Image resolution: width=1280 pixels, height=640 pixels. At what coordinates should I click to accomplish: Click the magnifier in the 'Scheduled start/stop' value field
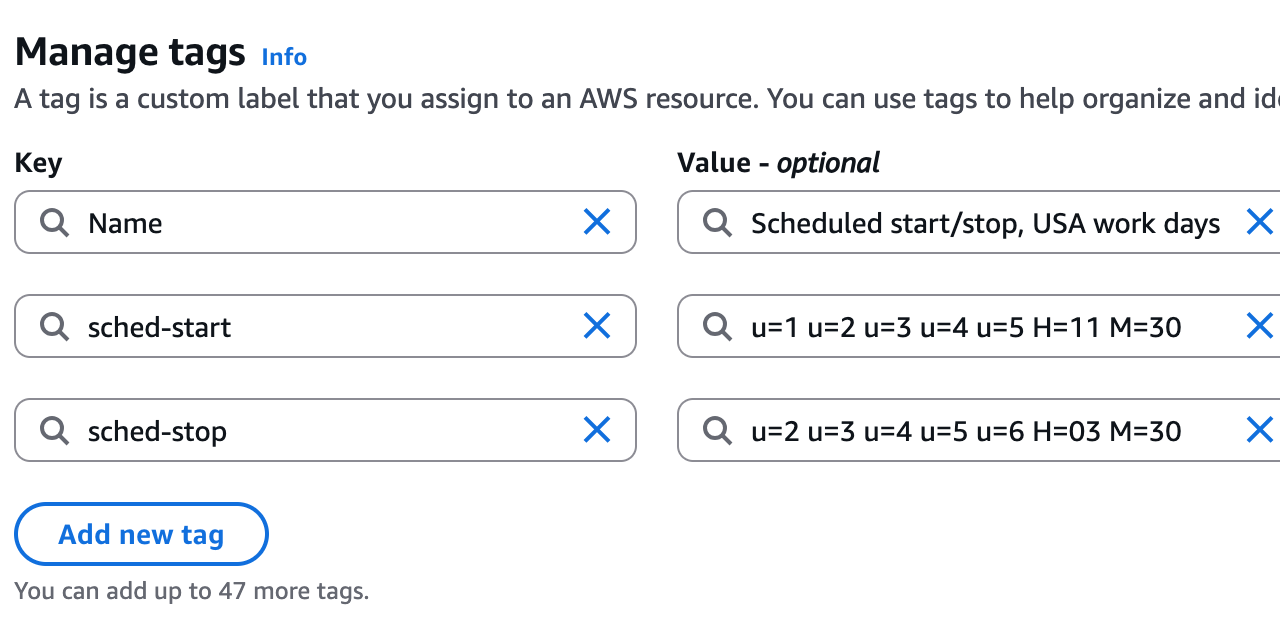coord(717,222)
